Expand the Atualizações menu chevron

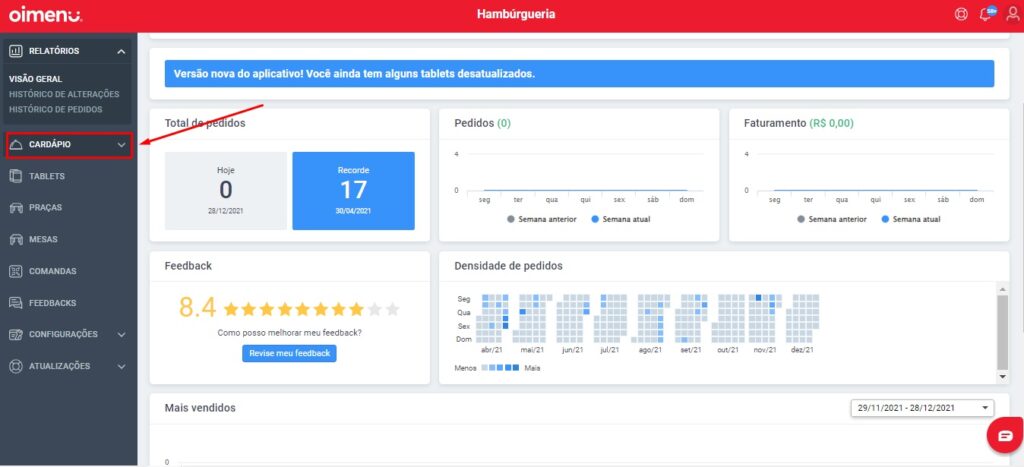[121, 366]
